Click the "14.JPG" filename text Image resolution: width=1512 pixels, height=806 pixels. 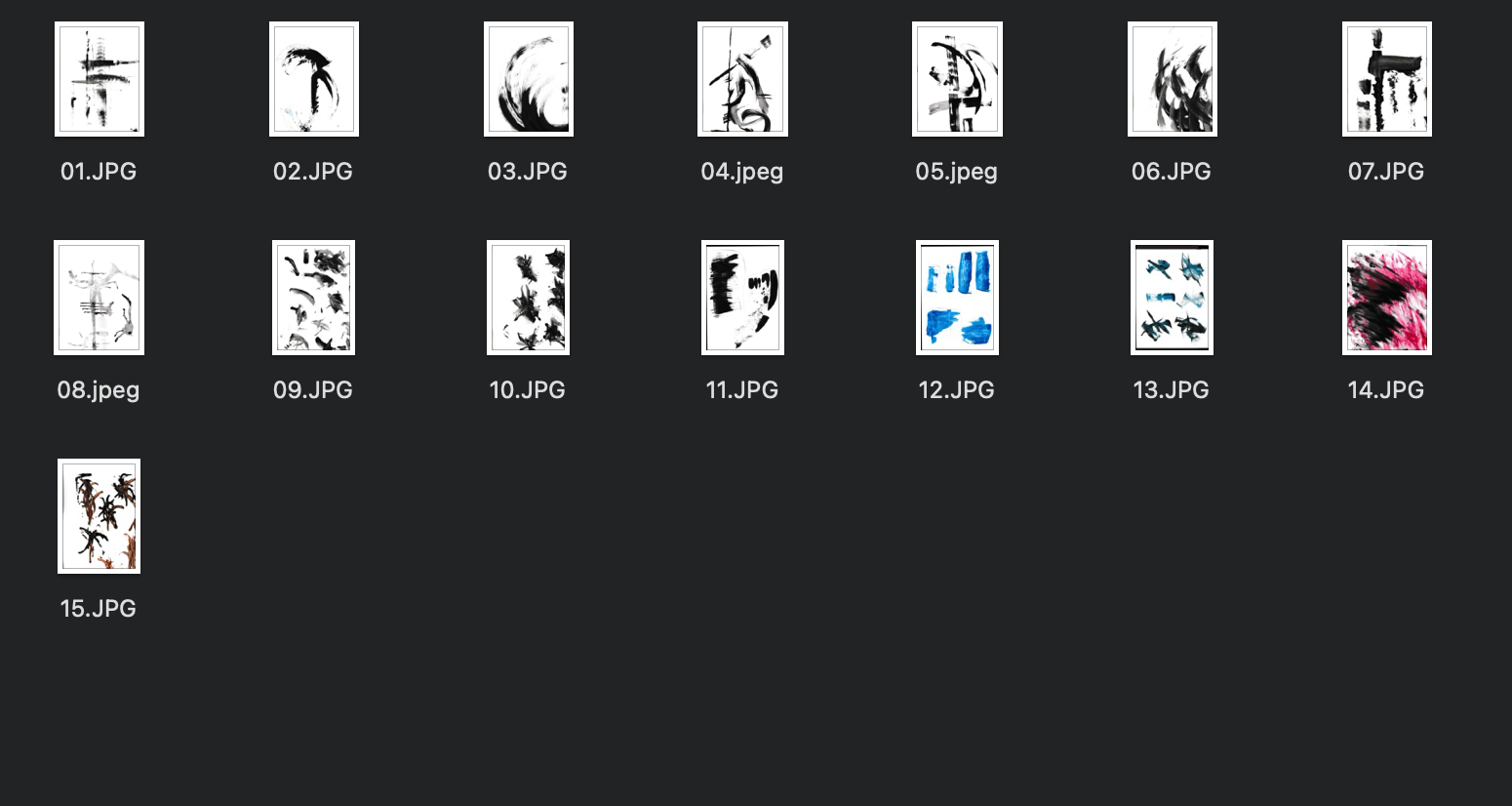(1386, 390)
